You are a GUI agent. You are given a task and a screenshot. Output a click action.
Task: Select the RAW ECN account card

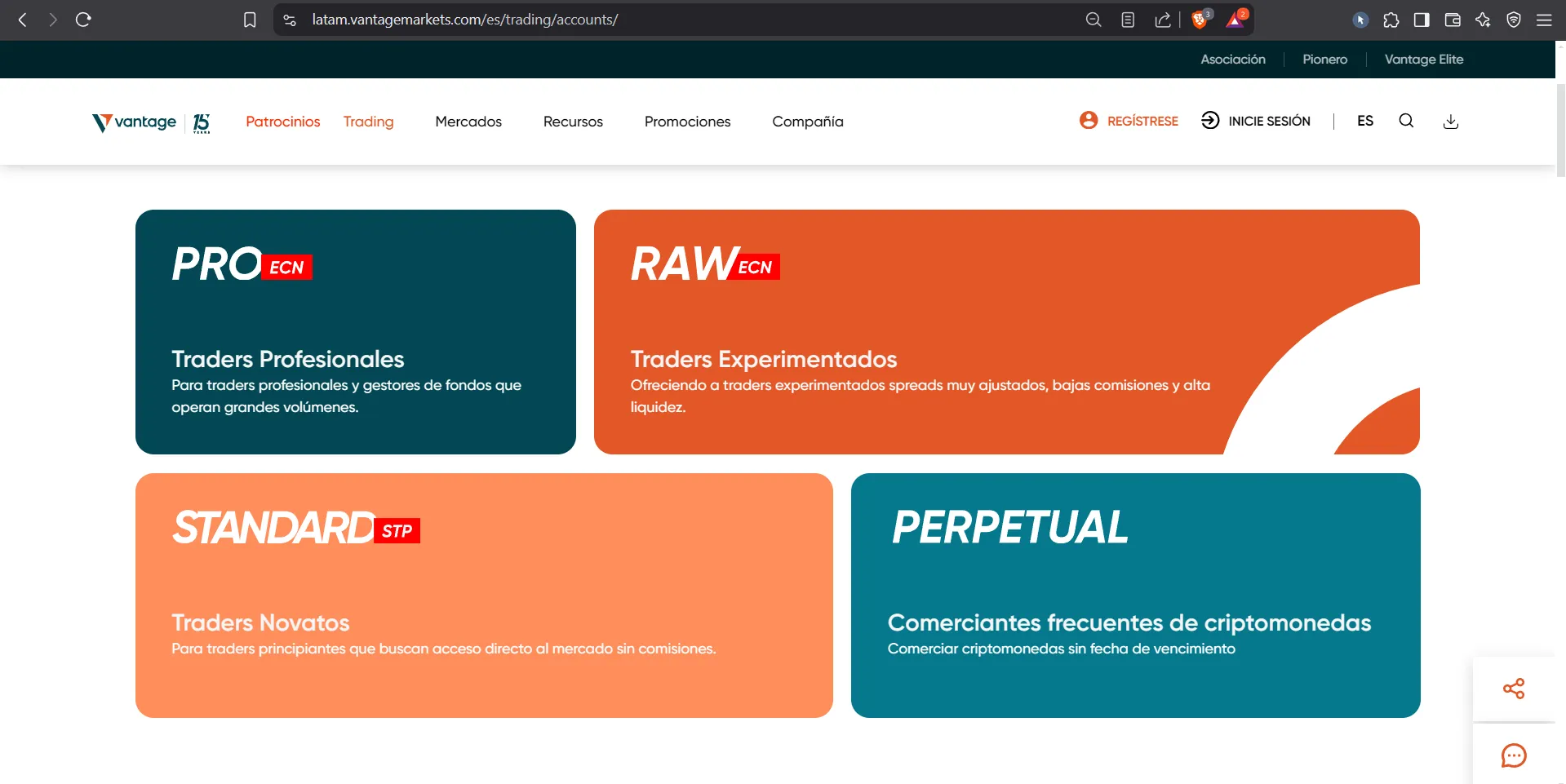click(1007, 332)
